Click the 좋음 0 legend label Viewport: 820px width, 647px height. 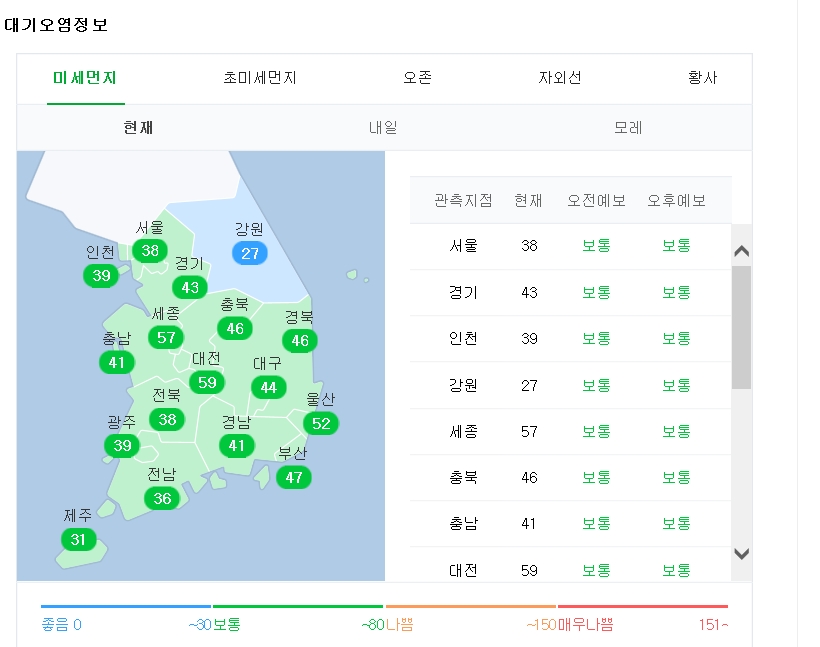click(x=62, y=625)
